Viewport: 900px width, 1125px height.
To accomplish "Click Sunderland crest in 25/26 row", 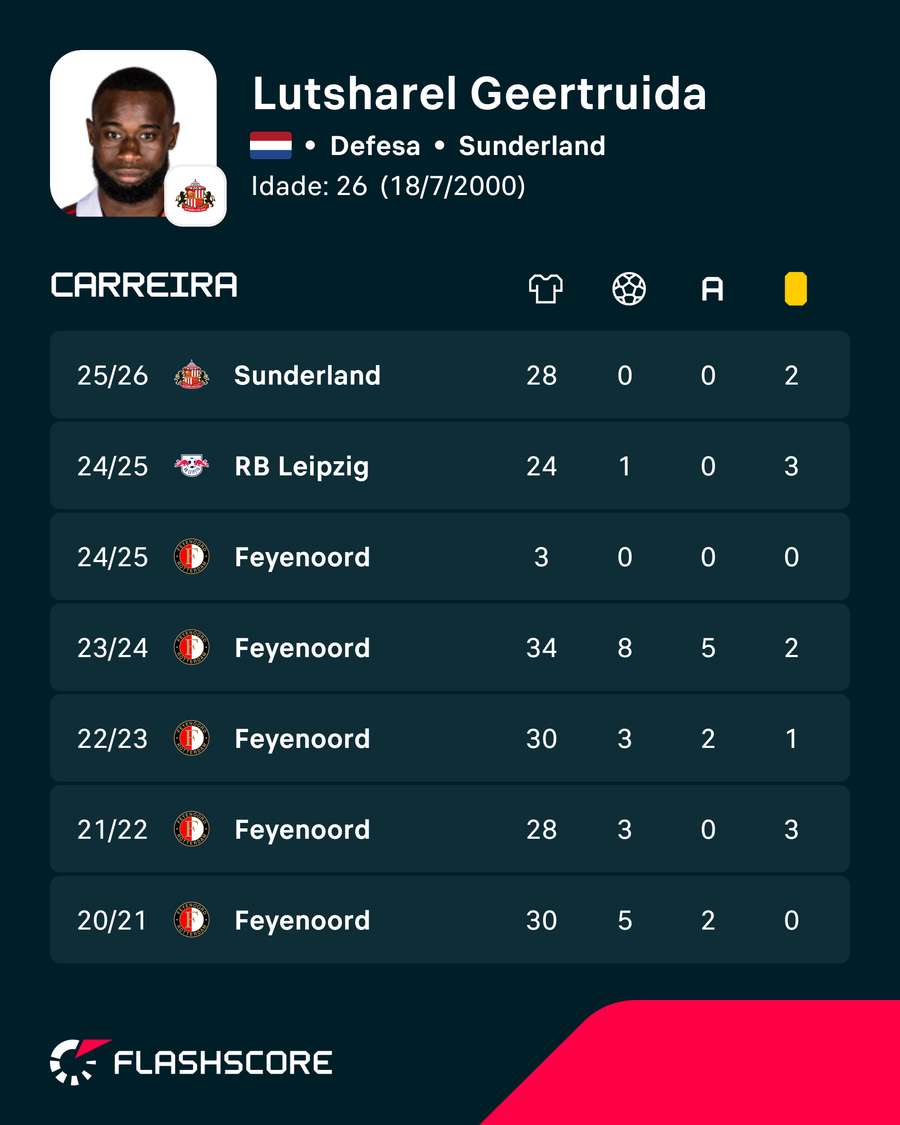I will pos(192,375).
